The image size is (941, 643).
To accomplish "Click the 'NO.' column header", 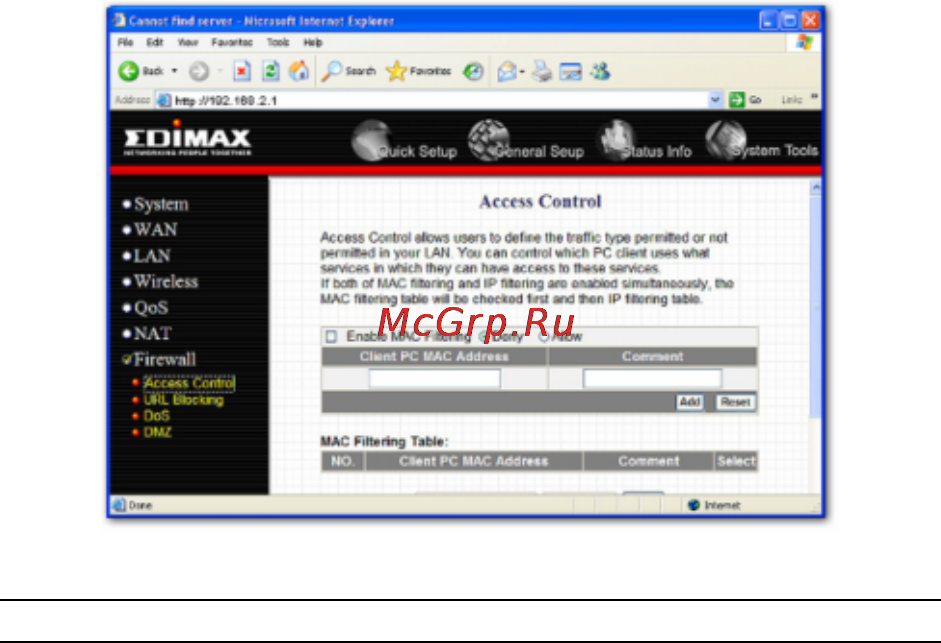I will point(343,461).
